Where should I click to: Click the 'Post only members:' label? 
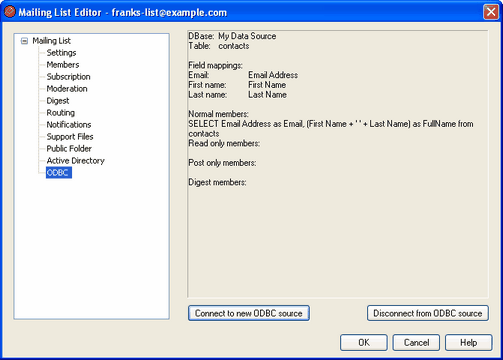(222, 163)
